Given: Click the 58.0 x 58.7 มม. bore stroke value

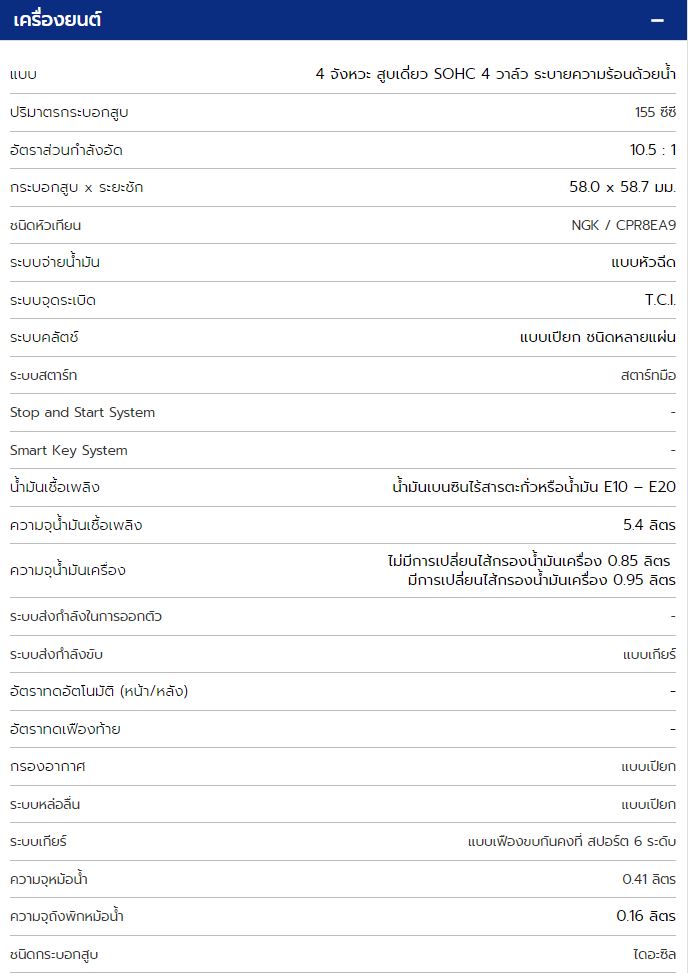Looking at the screenshot, I should pos(623,187).
